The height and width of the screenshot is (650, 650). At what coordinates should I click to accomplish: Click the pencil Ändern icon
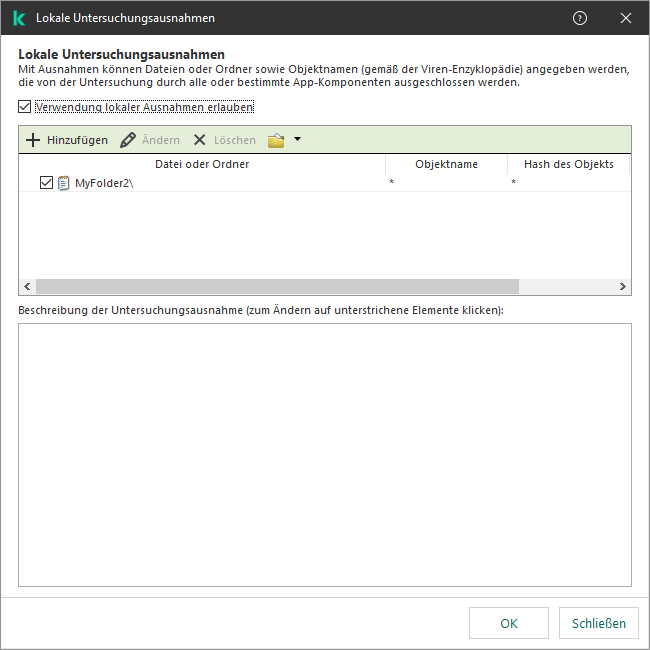coord(128,141)
